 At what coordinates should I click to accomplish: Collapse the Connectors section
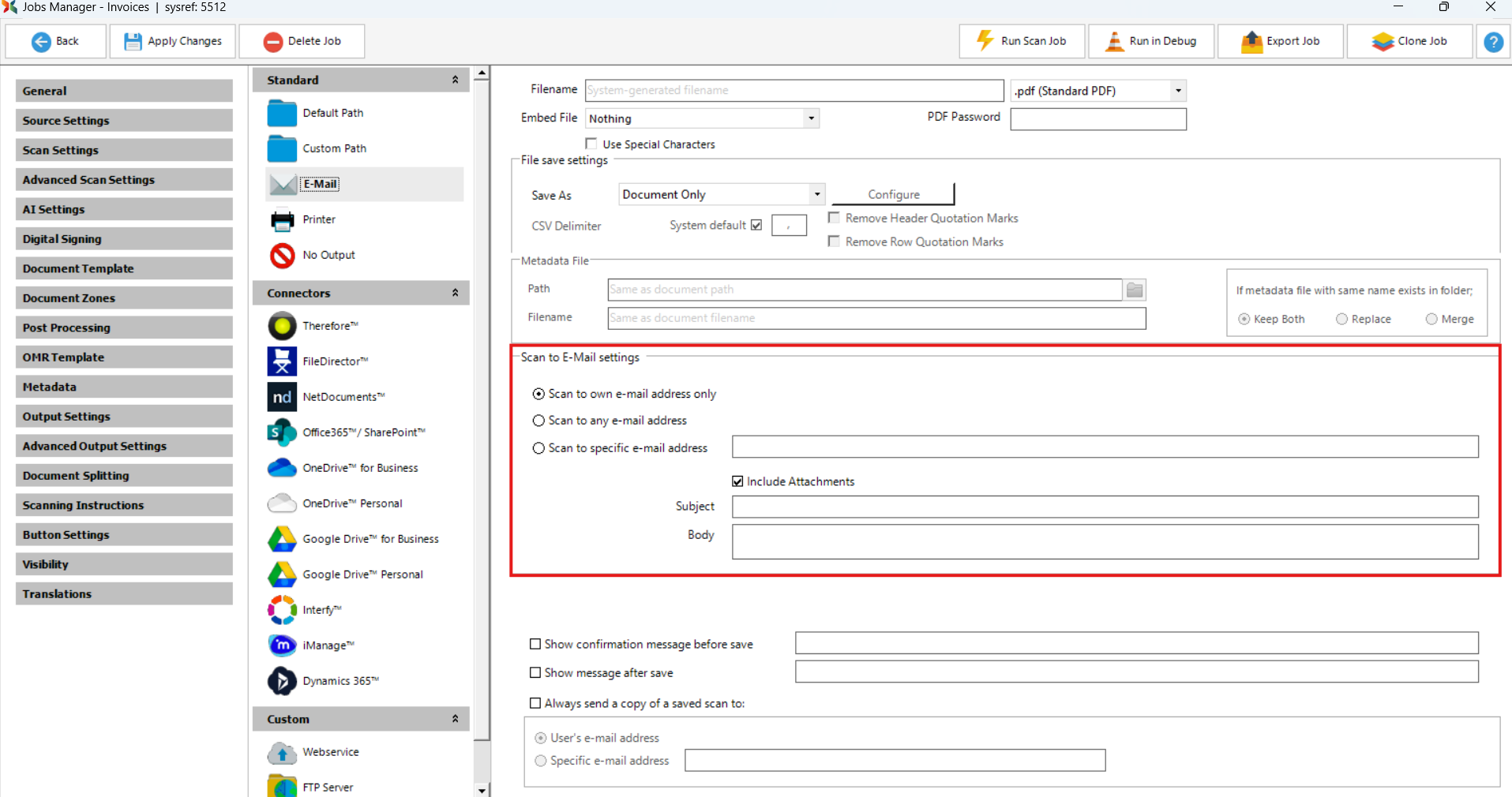[x=455, y=293]
